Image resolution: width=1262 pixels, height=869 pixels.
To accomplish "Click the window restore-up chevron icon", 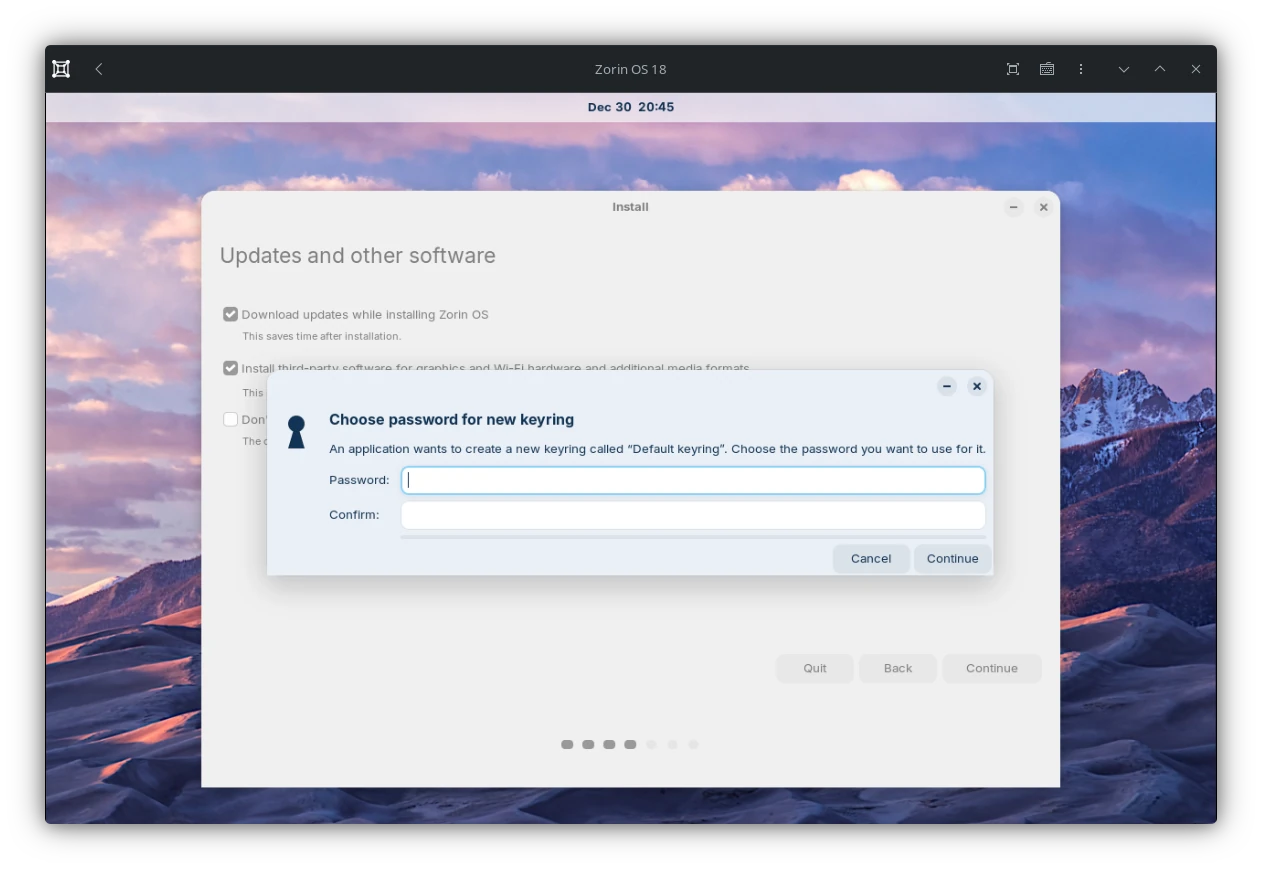I will pos(1159,69).
